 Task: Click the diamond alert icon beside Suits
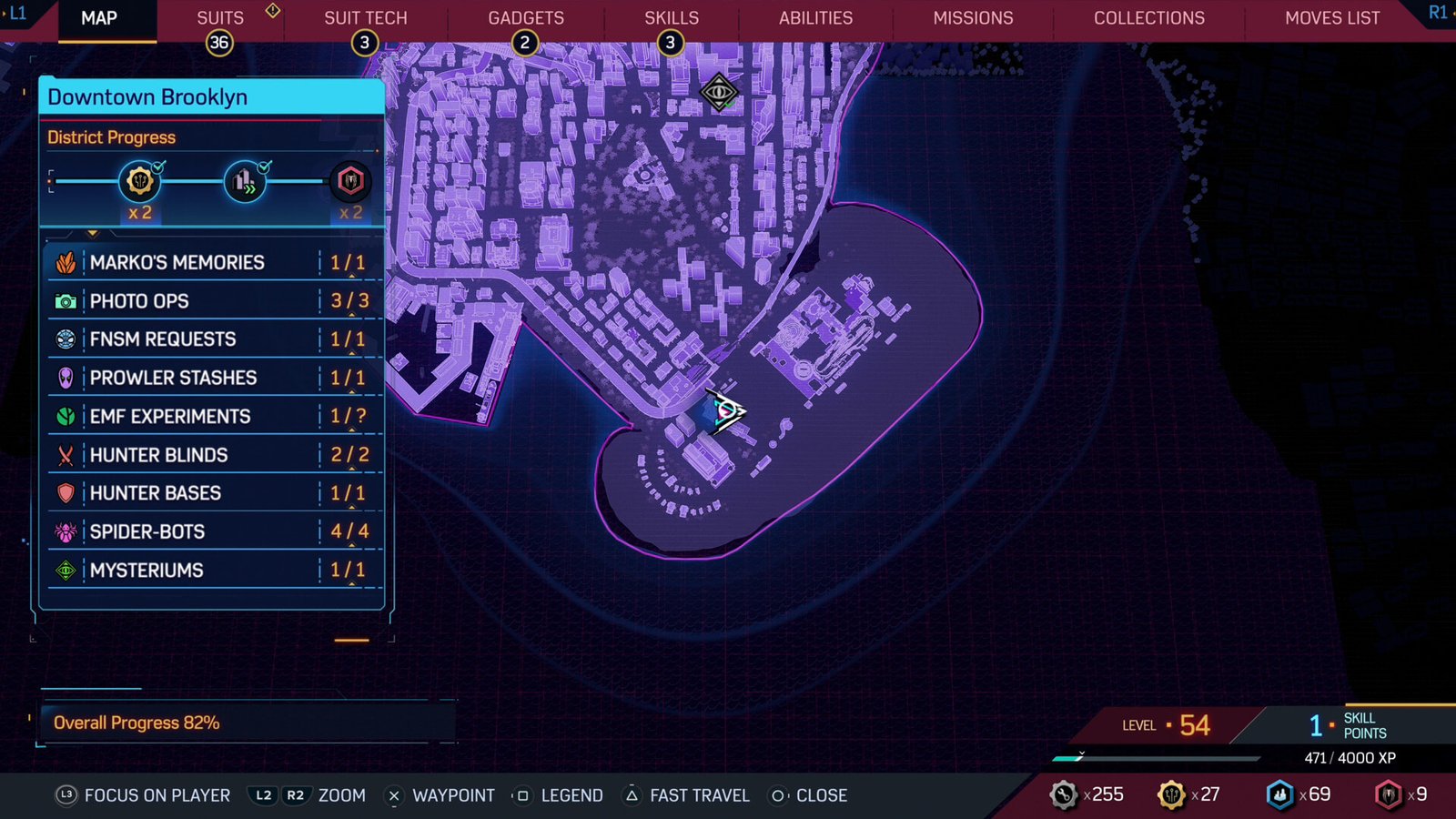[272, 11]
